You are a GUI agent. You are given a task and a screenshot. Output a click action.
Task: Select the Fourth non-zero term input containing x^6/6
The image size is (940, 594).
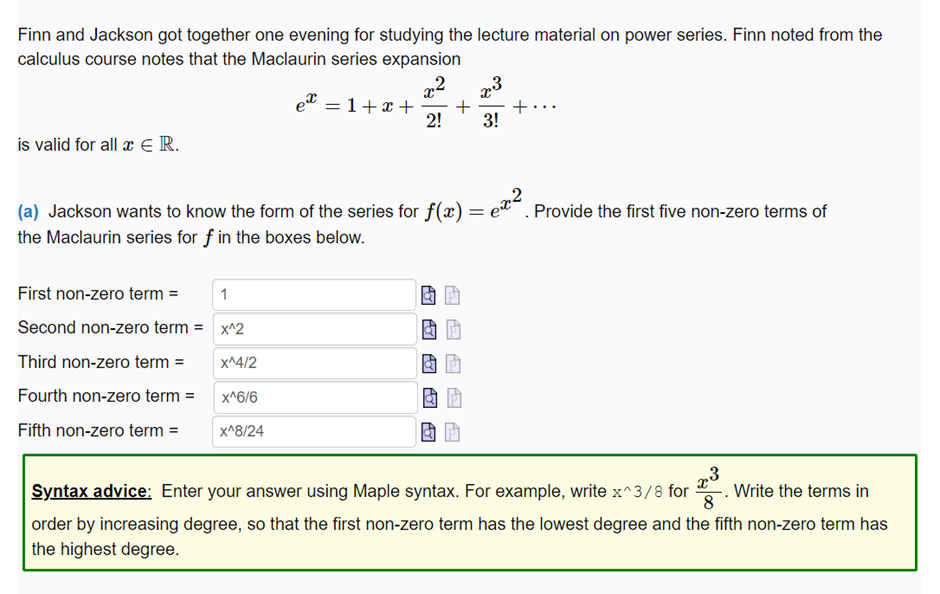[x=313, y=397]
